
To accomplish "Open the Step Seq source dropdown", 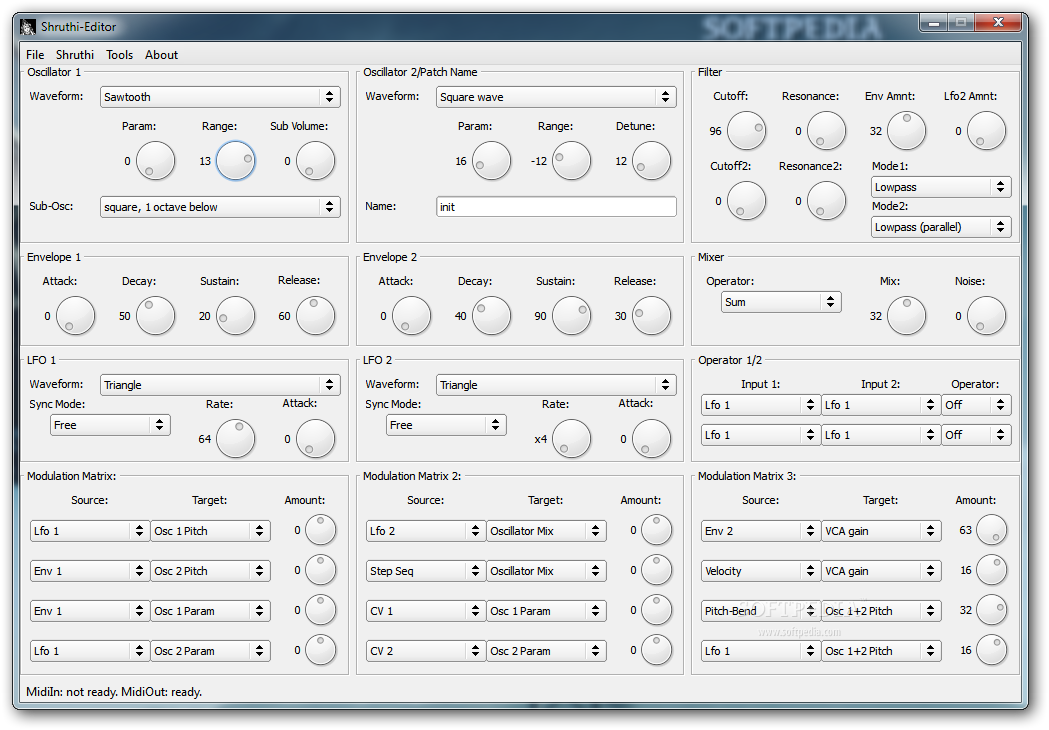I will tap(425, 571).
